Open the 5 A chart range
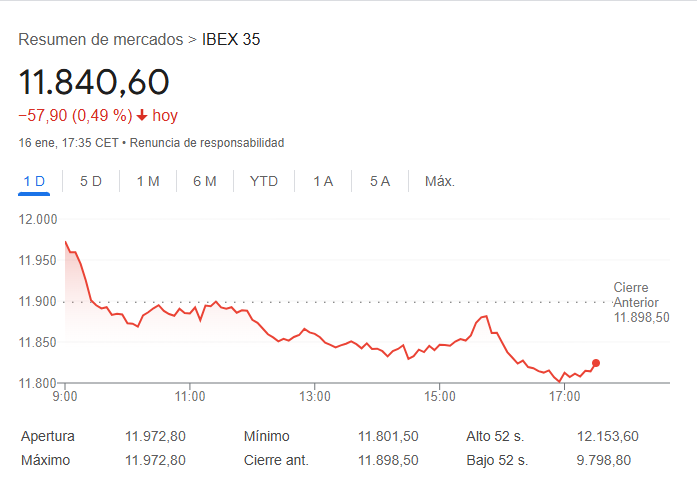697x480 pixels. [380, 181]
